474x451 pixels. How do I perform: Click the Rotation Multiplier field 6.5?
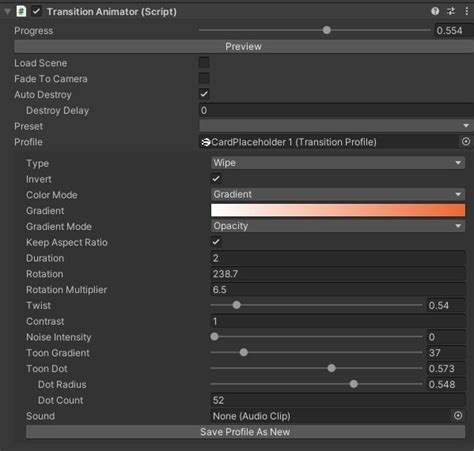[x=338, y=289]
